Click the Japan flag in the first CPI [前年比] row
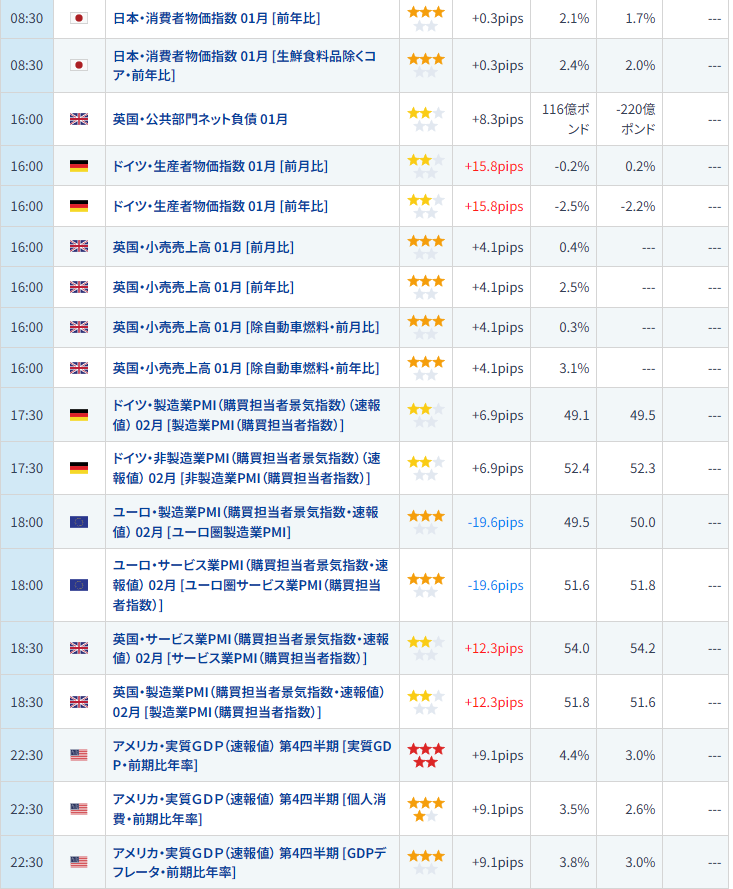Image resolution: width=733 pixels, height=889 pixels. coord(79,18)
